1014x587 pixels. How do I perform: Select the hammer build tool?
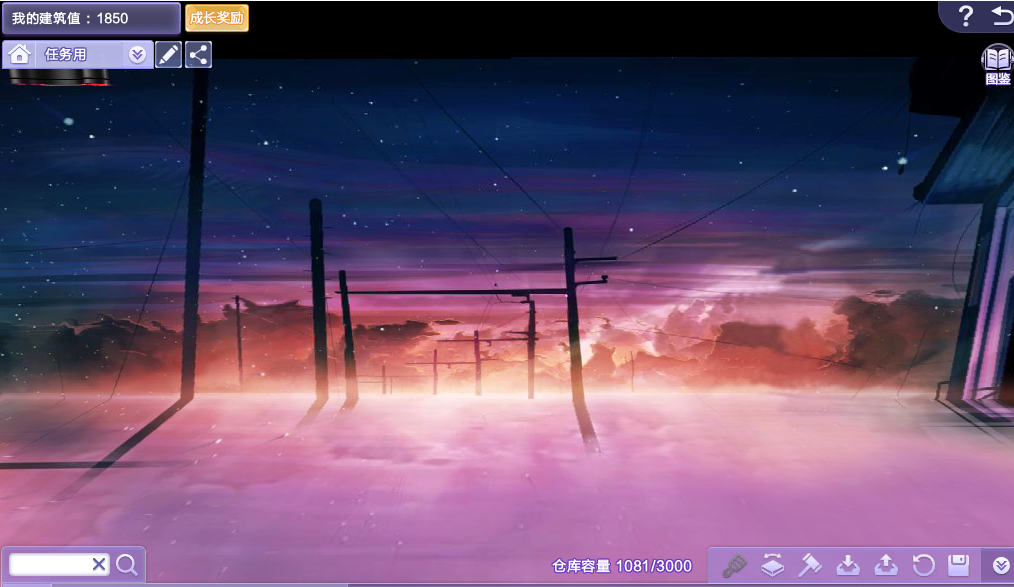pyautogui.click(x=810, y=566)
